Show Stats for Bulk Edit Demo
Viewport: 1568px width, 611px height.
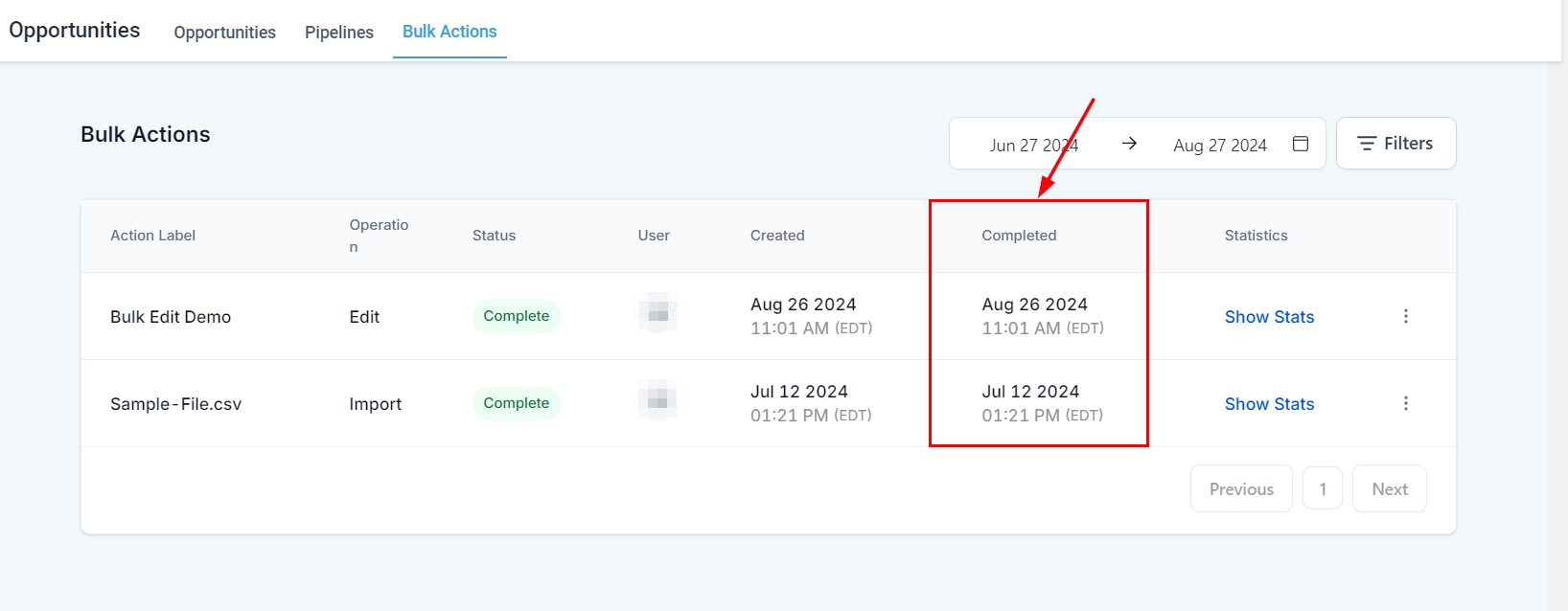(1269, 317)
